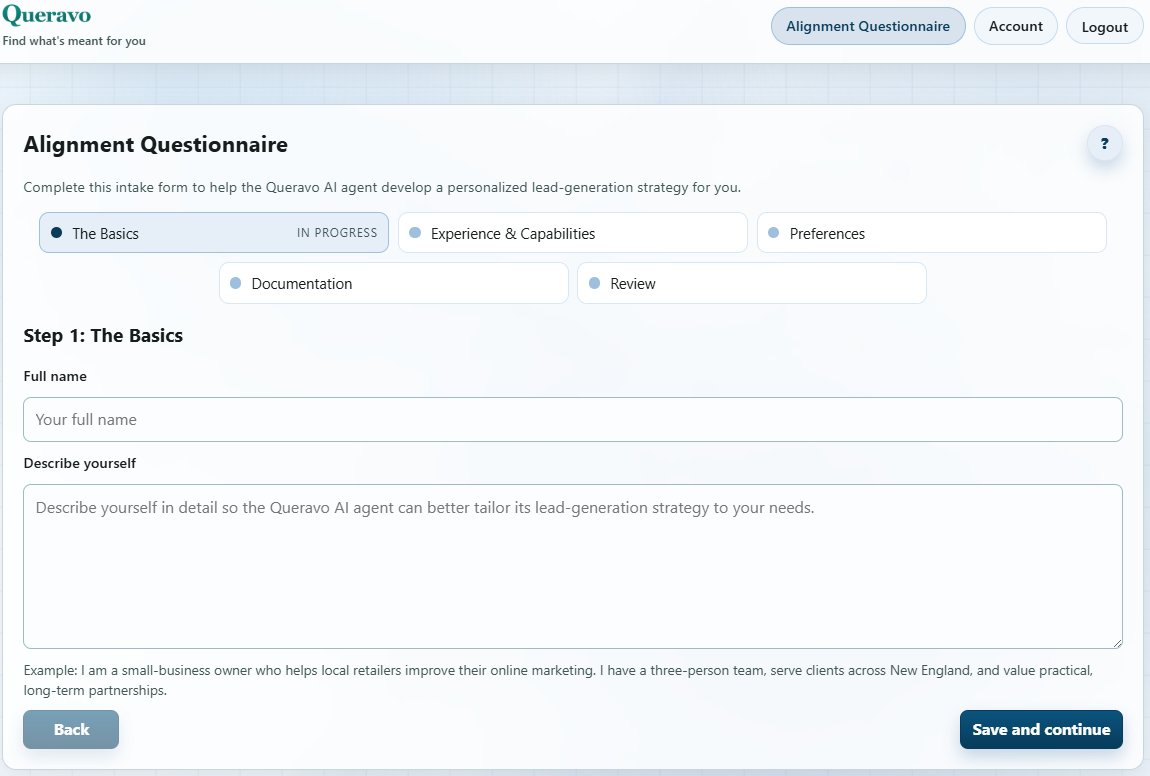Click the Logout button
The image size is (1150, 776).
point(1105,27)
